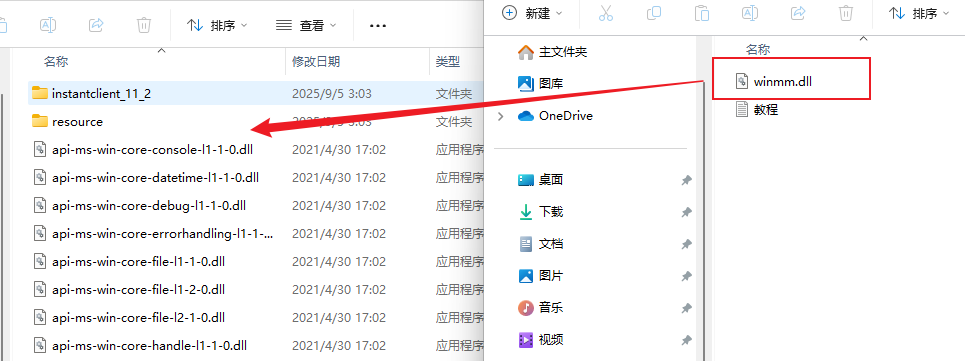Select api-ms-win-core-datetime-l1-1-0.dll
This screenshot has height=361, width=965.
156,178
